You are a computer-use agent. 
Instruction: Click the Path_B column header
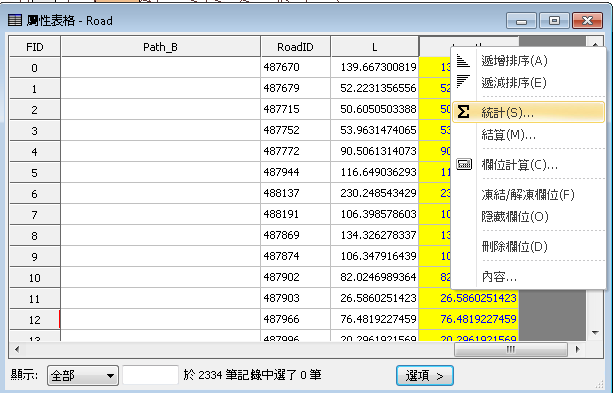(161, 47)
